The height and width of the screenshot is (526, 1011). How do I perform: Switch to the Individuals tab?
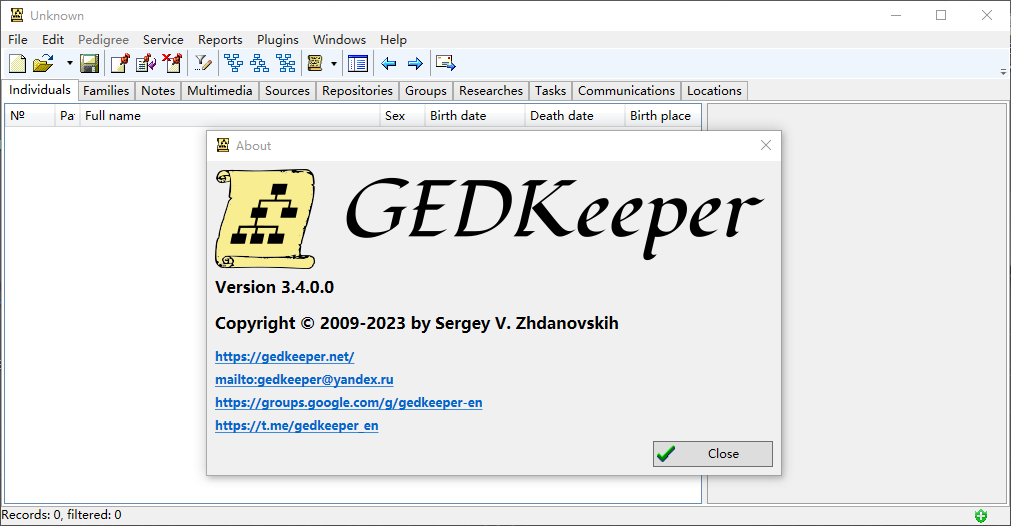point(40,90)
